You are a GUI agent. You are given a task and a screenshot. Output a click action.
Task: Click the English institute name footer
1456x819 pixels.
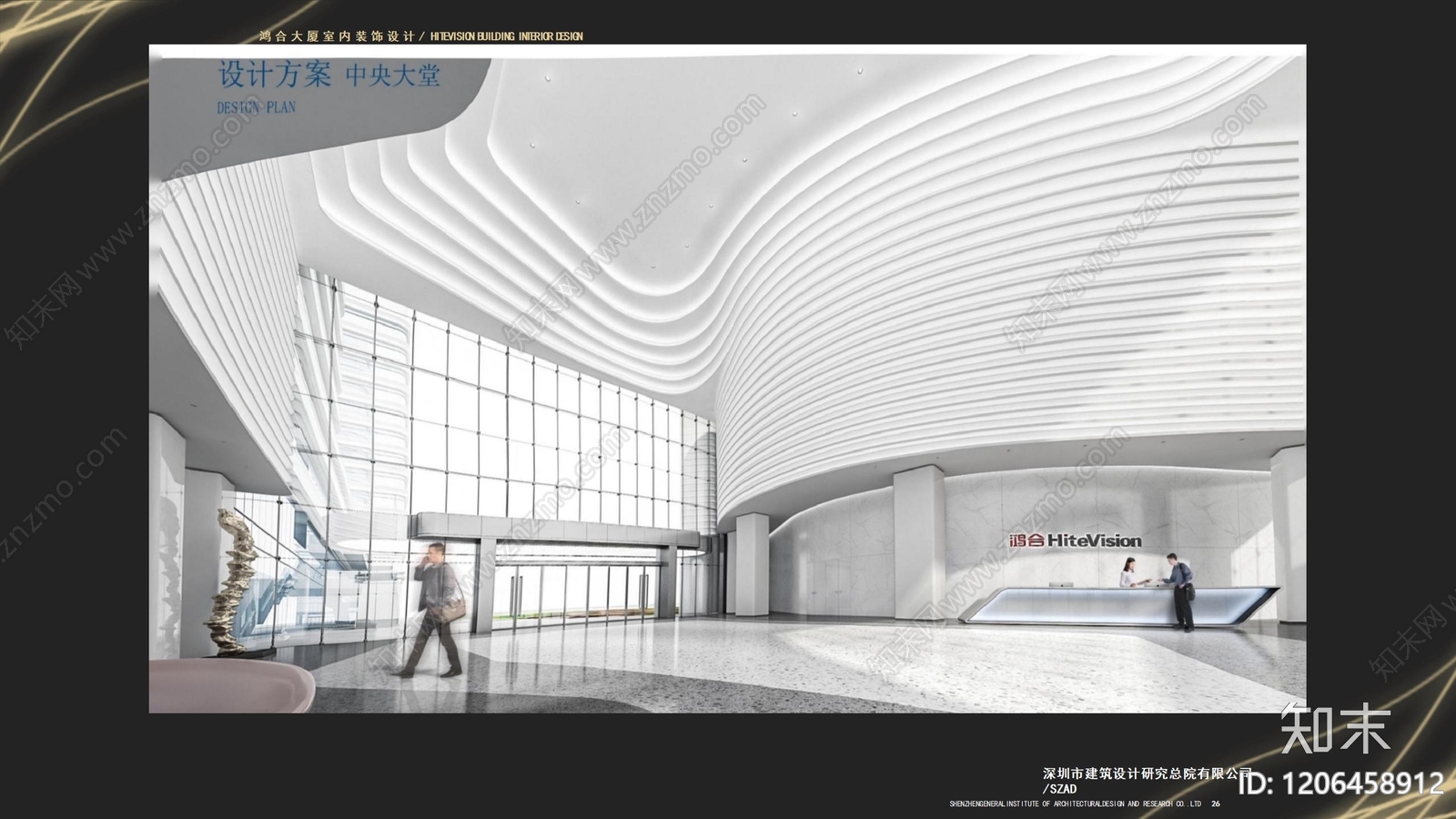1075,804
